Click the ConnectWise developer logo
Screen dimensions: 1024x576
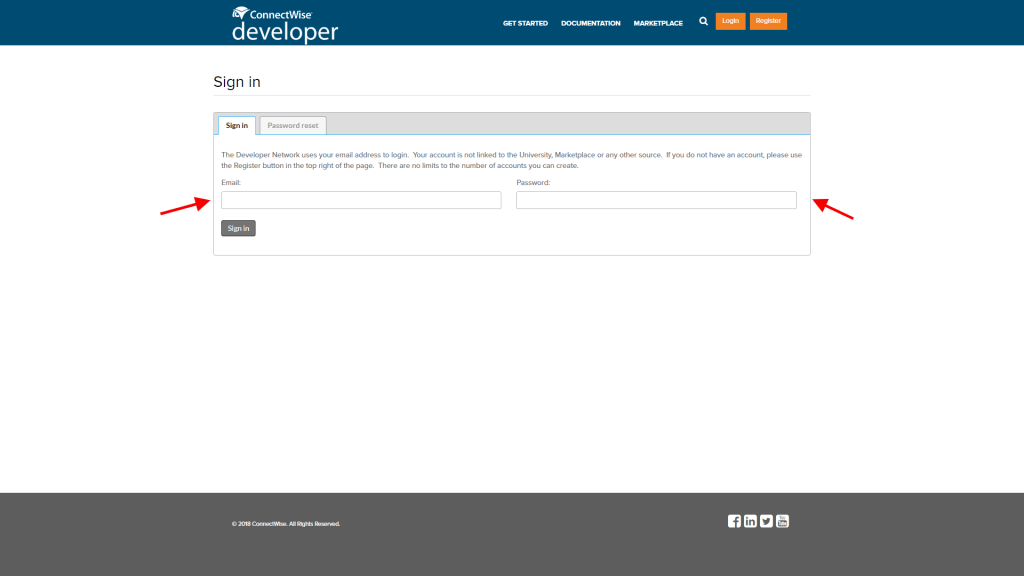pyautogui.click(x=284, y=22)
